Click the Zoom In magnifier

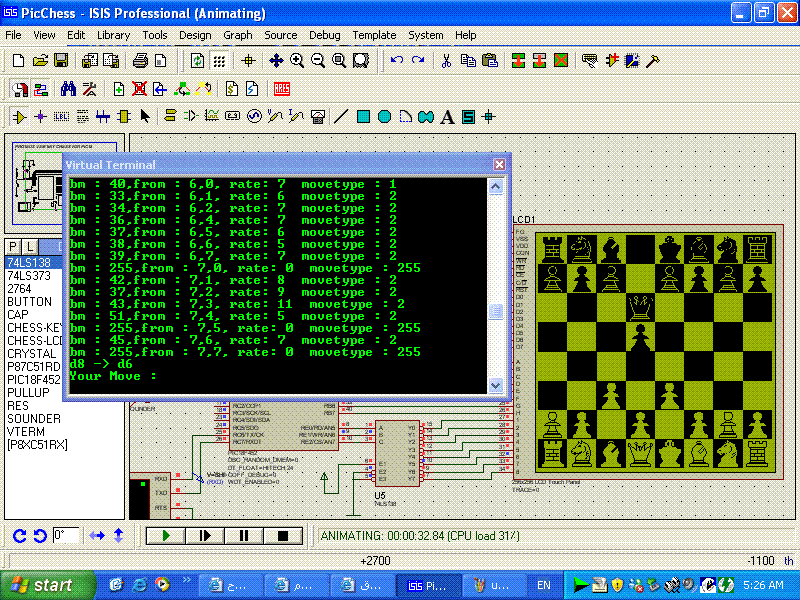click(x=296, y=61)
